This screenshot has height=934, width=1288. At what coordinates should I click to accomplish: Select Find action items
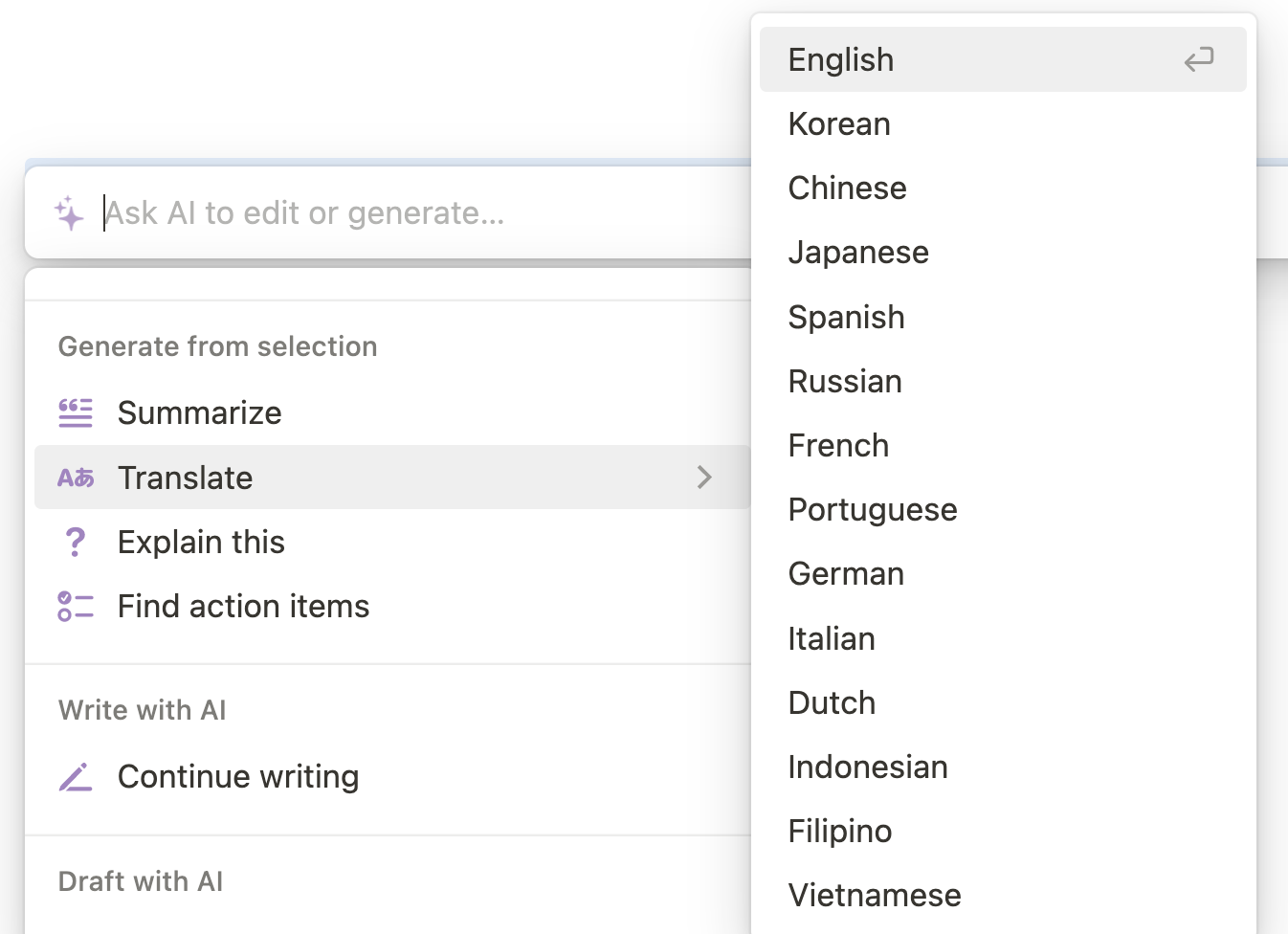[243, 606]
